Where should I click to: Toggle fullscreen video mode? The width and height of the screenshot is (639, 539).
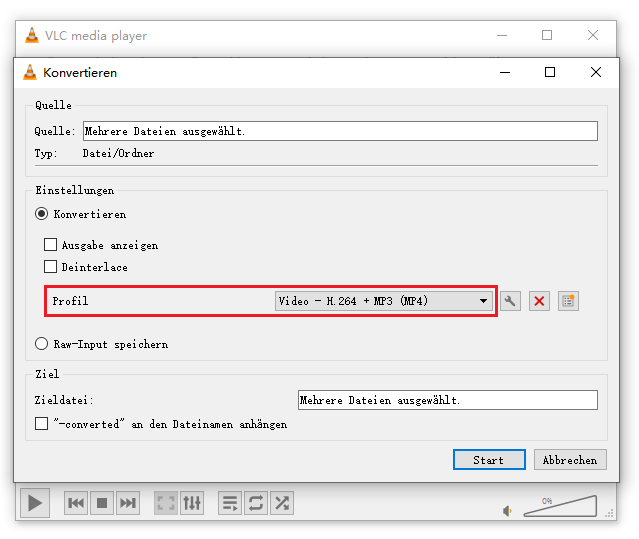pyautogui.click(x=165, y=503)
